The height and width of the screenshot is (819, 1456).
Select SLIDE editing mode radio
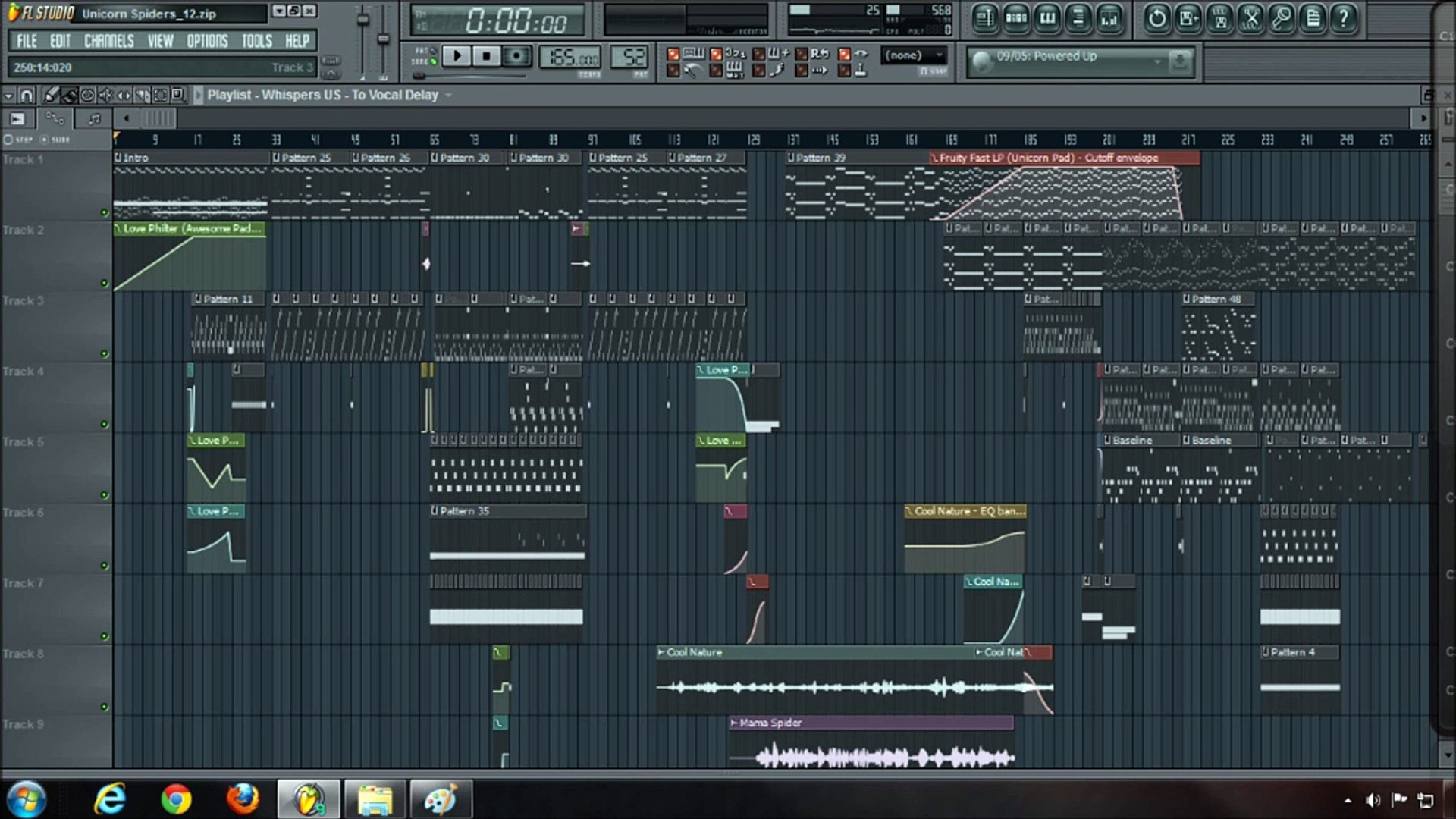point(44,140)
